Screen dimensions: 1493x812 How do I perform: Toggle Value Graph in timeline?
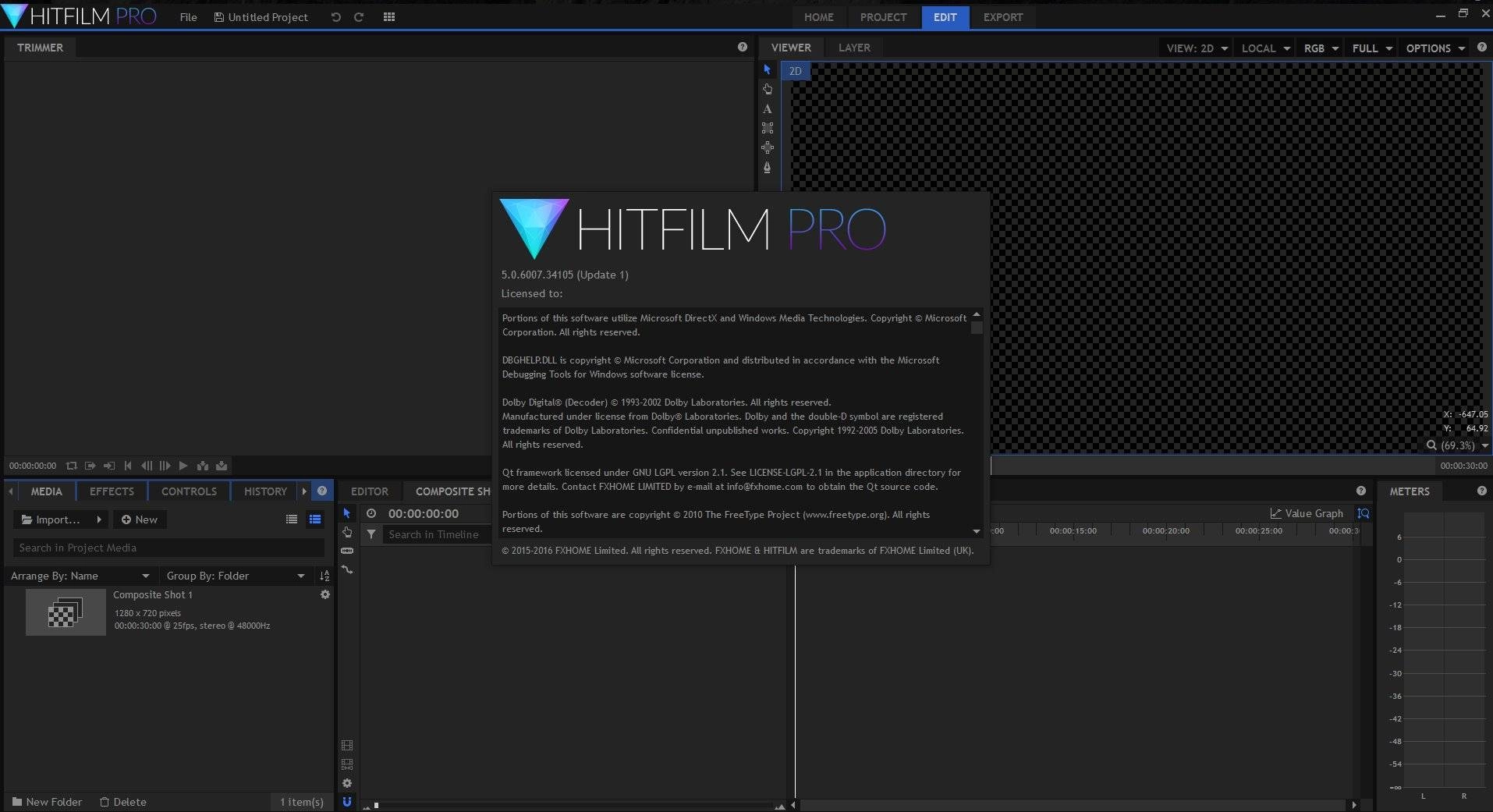(x=1307, y=513)
